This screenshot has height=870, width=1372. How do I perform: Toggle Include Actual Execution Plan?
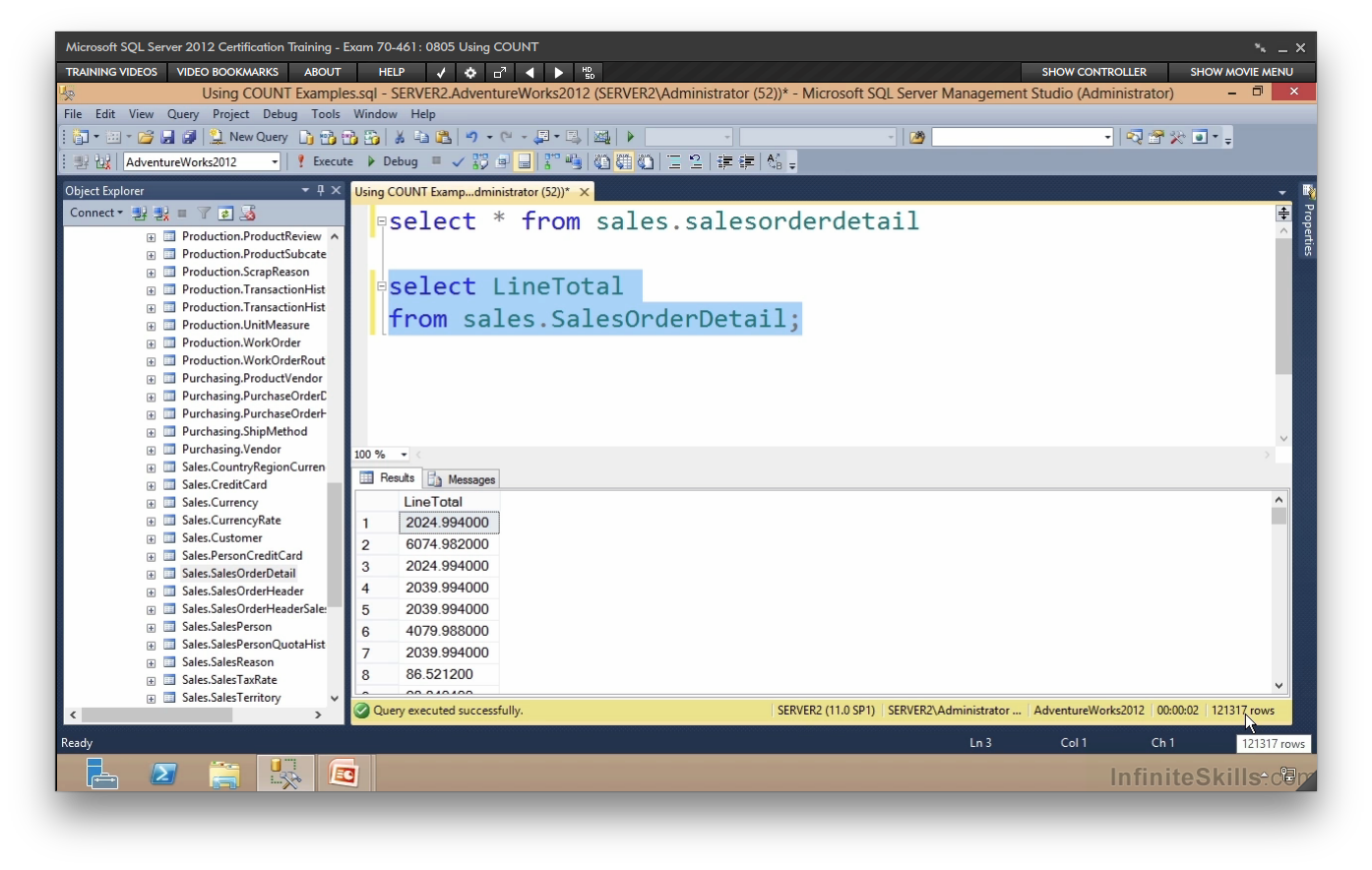[551, 161]
